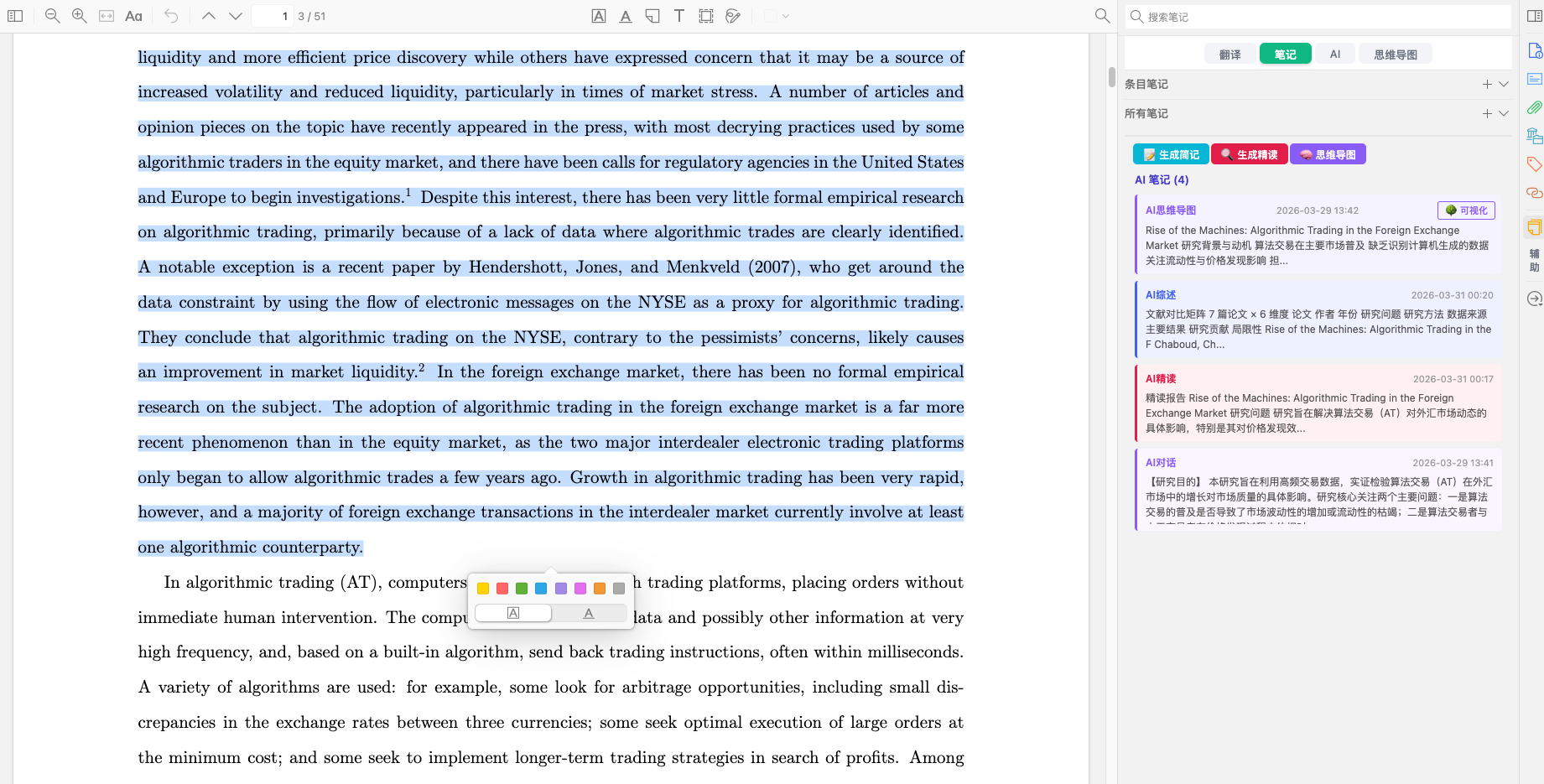Click the 搜索笔记 search field
The height and width of the screenshot is (784, 1544).
click(x=1318, y=17)
